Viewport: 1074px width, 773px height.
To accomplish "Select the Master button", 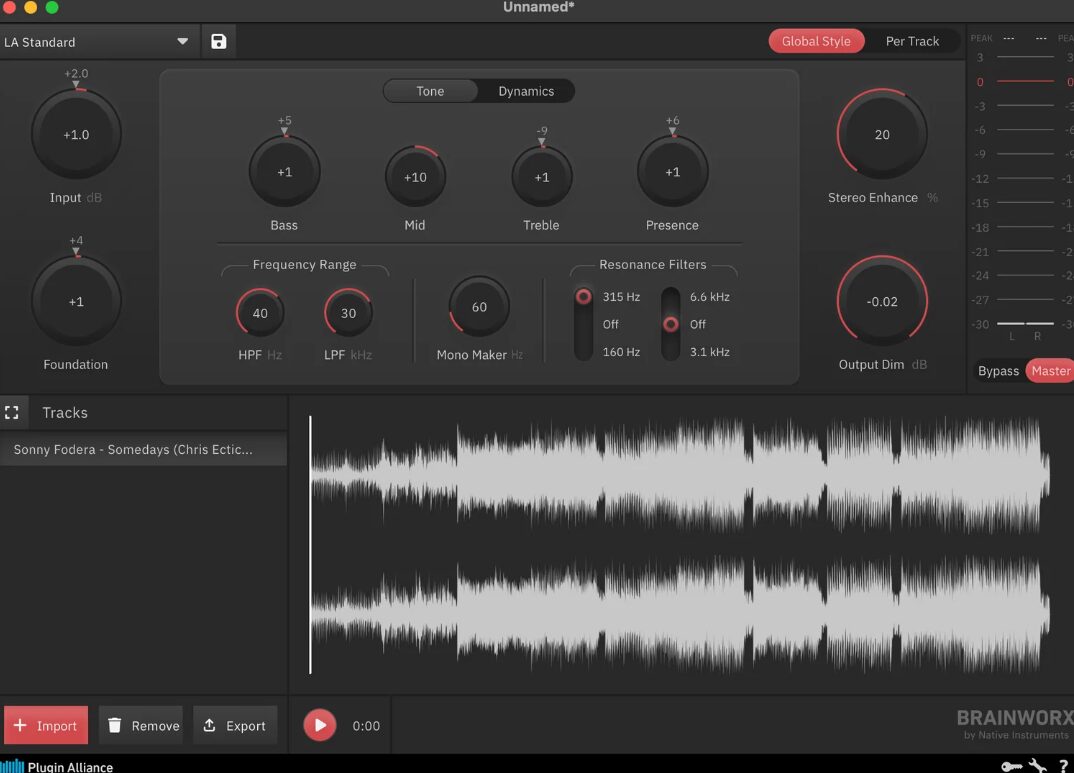I will click(1050, 370).
